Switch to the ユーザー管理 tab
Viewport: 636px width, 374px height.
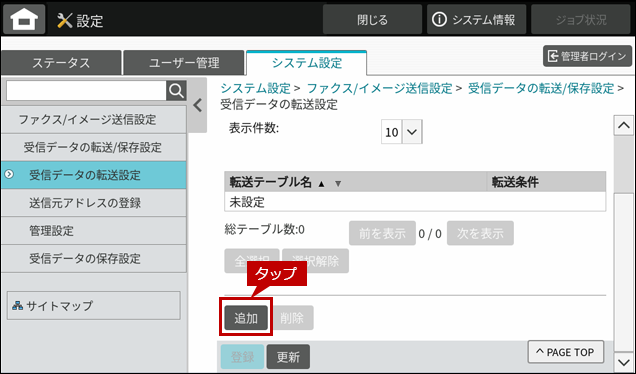tap(184, 63)
